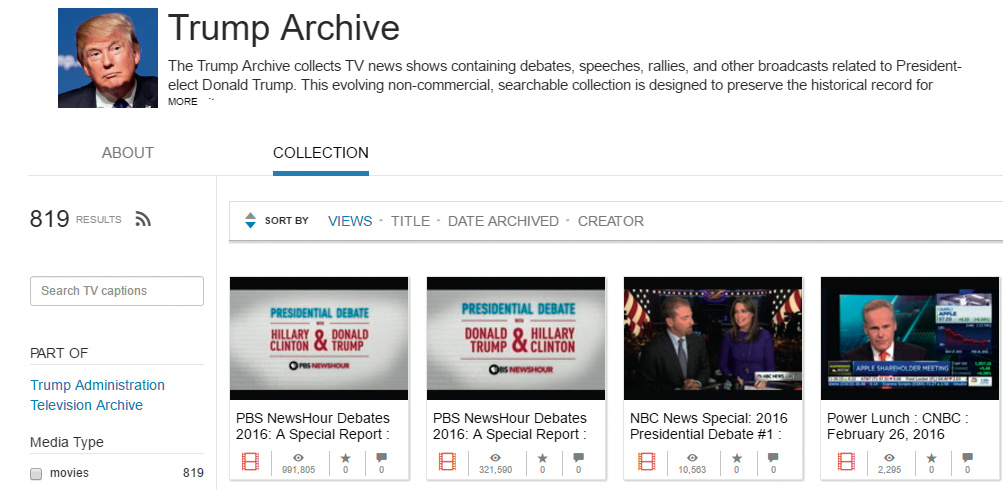Open CNBC Apple shareholder meeting thumbnail
This screenshot has width=1003, height=490.
point(910,338)
